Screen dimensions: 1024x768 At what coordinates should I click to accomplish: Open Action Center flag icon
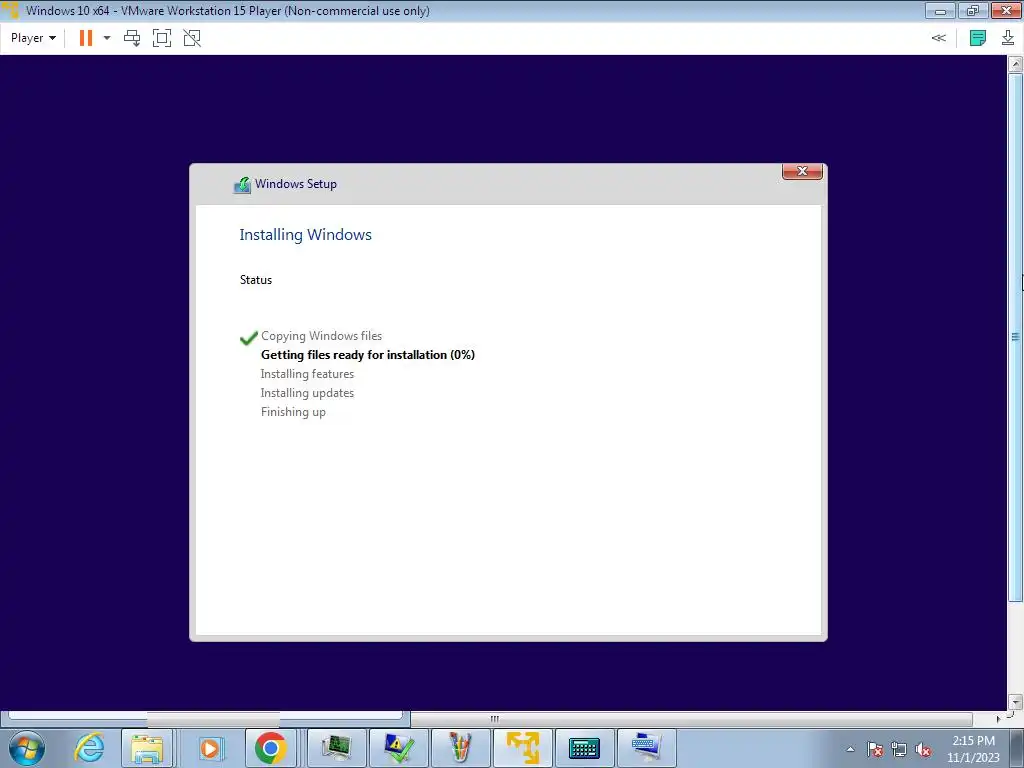(x=875, y=749)
